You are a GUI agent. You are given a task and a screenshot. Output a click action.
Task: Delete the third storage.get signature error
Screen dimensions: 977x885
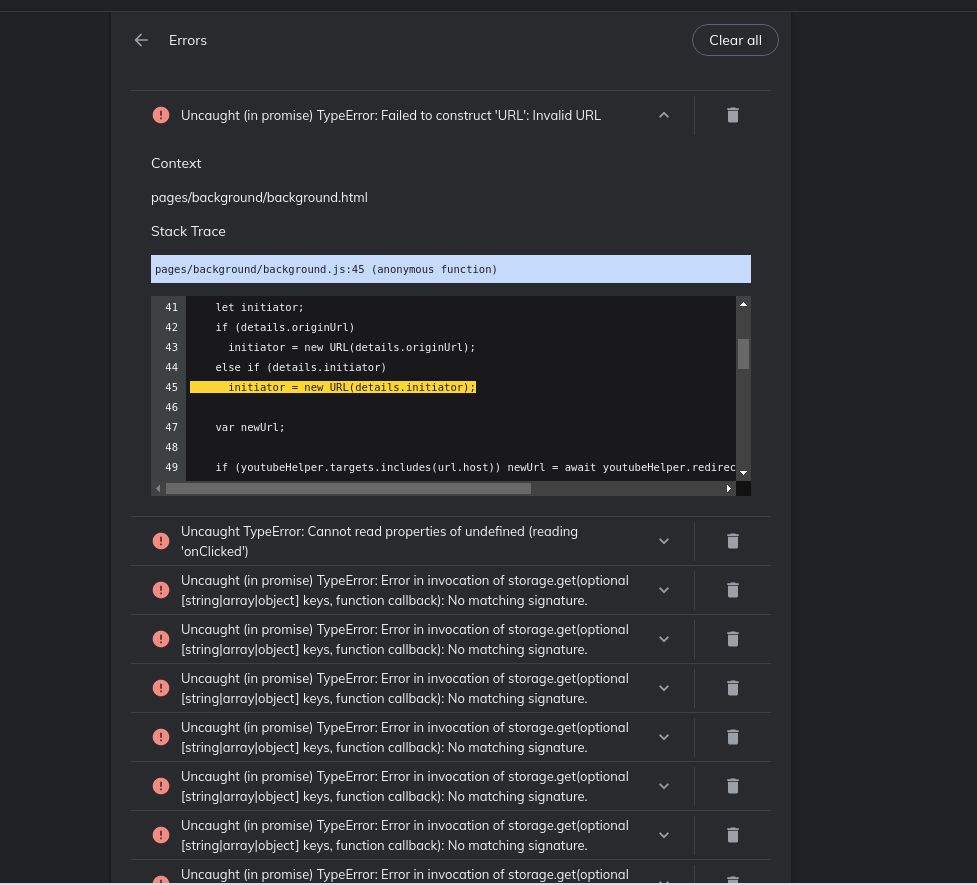pos(733,688)
